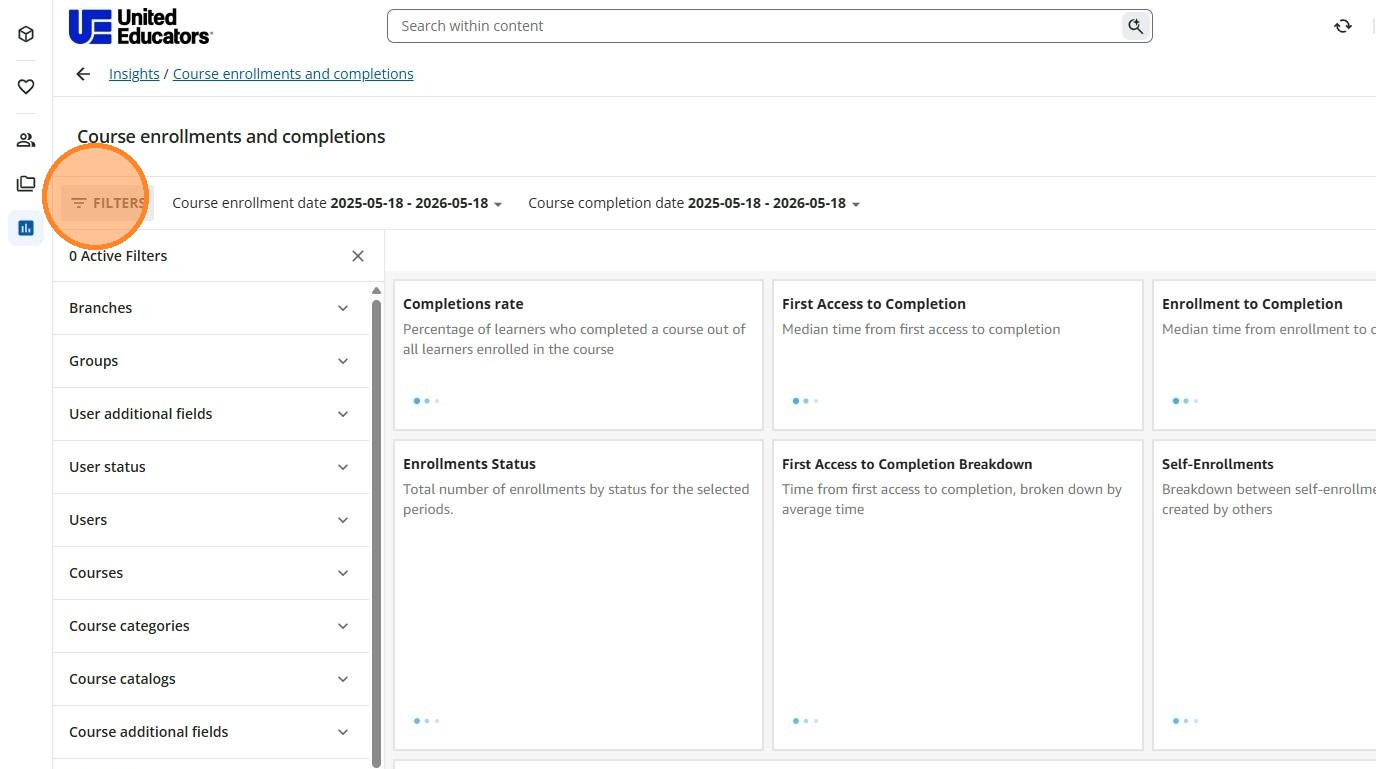Open the content library sidebar icon

[x=26, y=184]
